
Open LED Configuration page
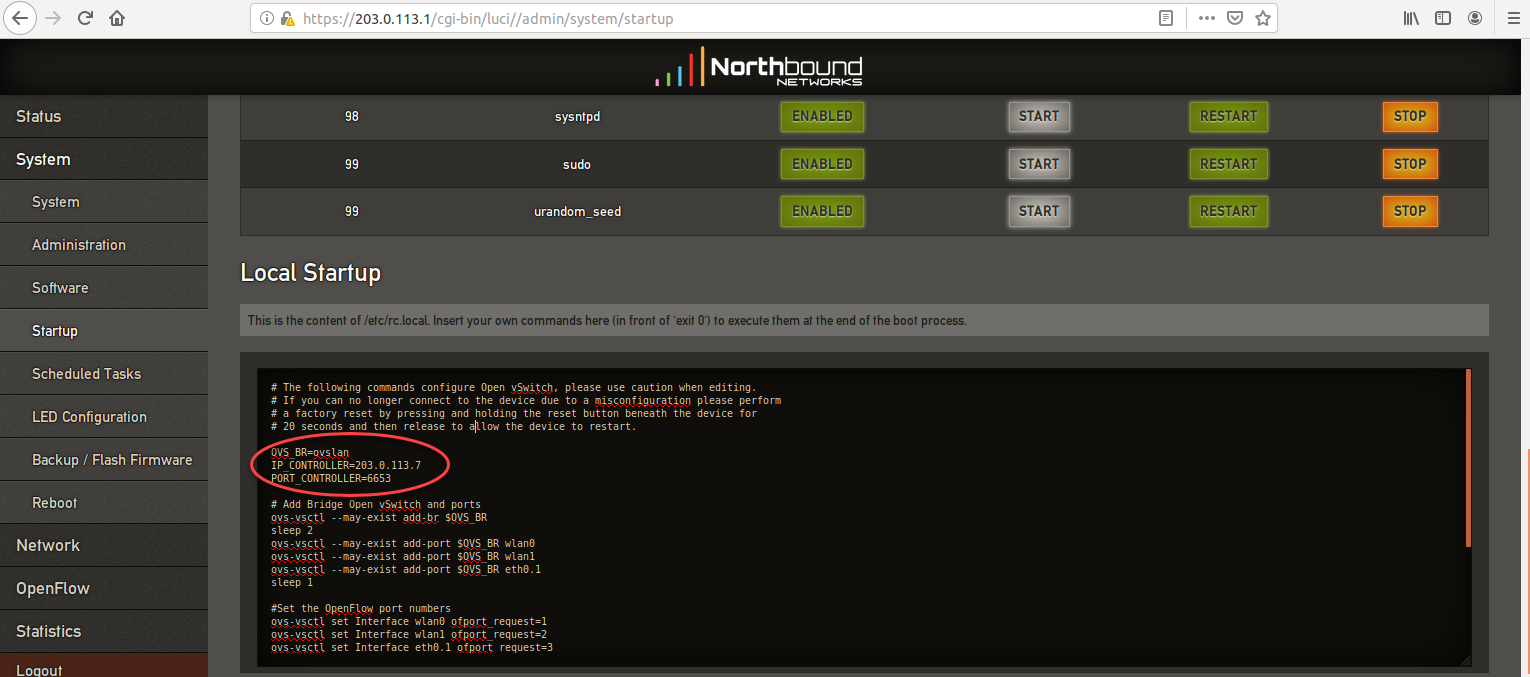(x=104, y=417)
